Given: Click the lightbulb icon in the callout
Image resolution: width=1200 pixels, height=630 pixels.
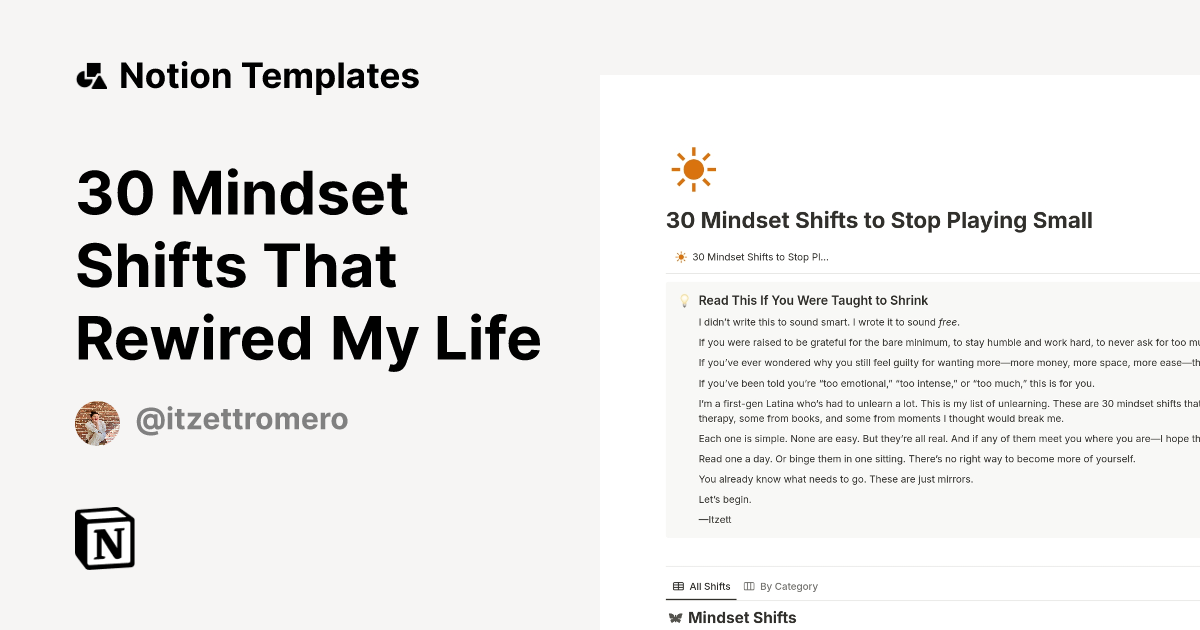Looking at the screenshot, I should coord(683,300).
